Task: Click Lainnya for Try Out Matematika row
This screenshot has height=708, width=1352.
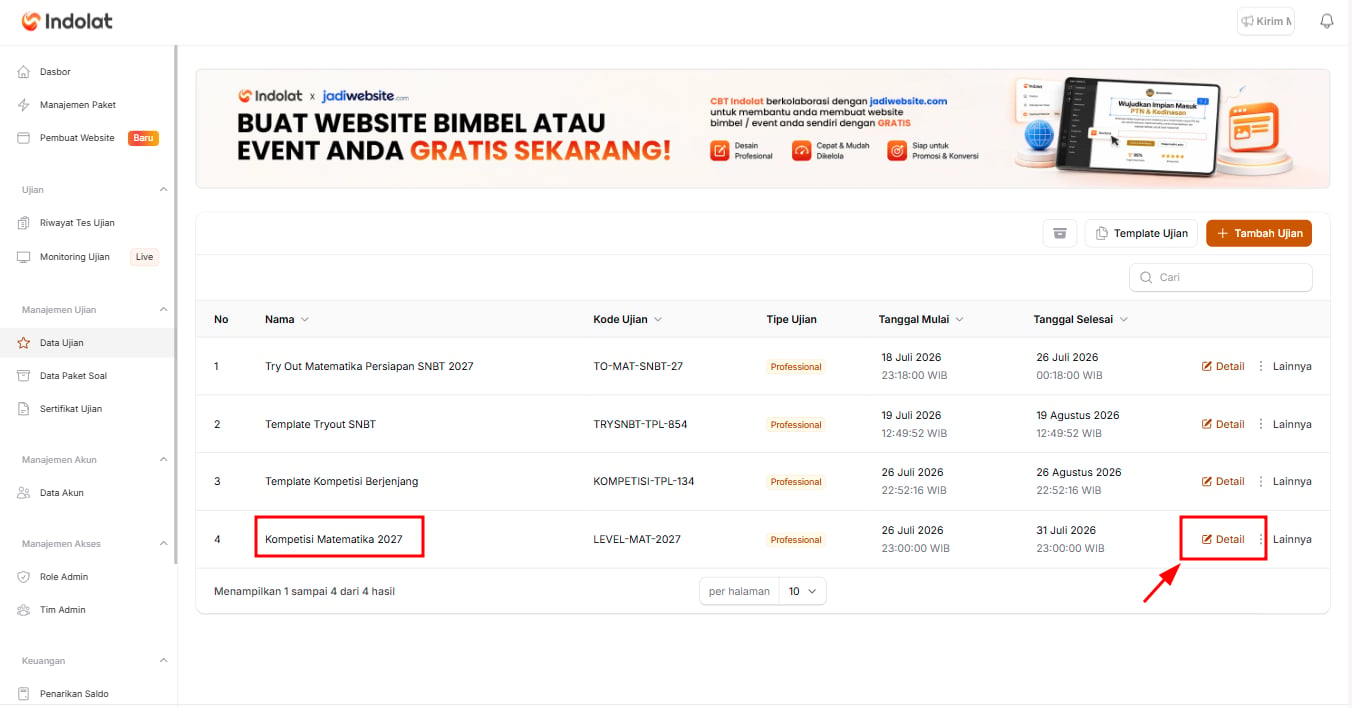Action: 1292,366
